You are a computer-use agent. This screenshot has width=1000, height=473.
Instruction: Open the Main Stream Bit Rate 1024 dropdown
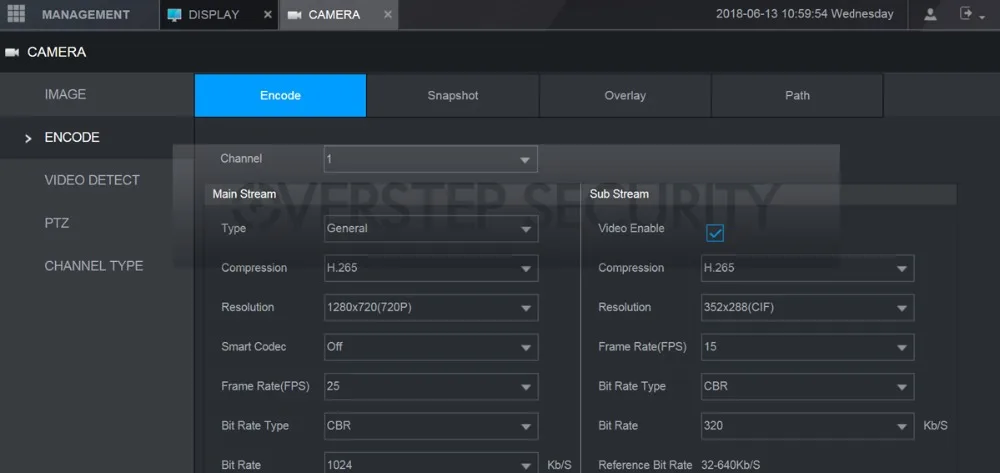click(430, 465)
